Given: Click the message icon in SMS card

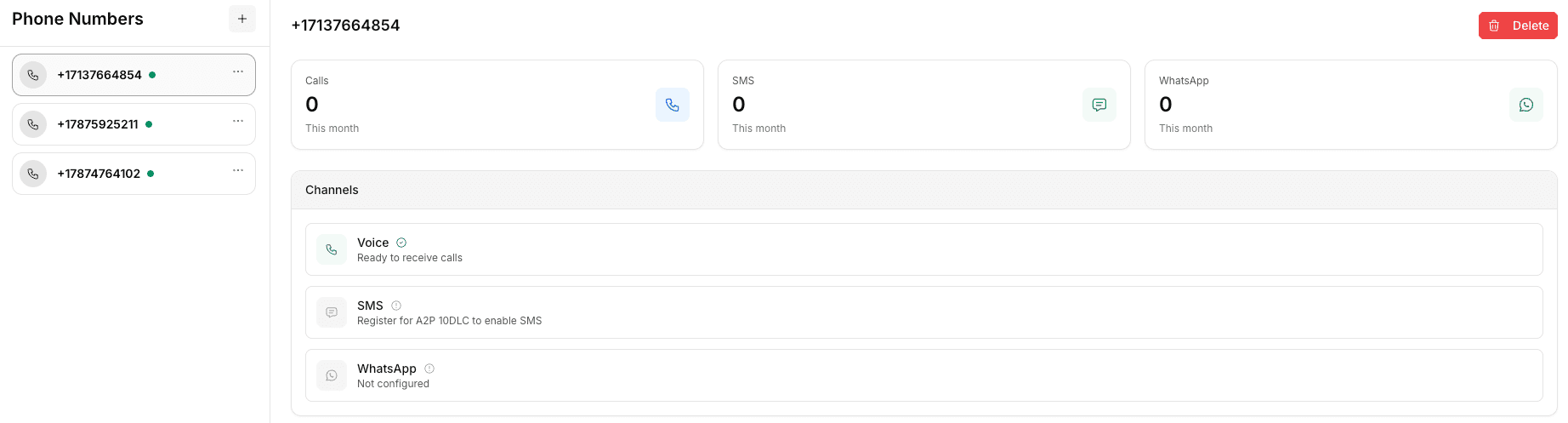Looking at the screenshot, I should tap(1099, 105).
